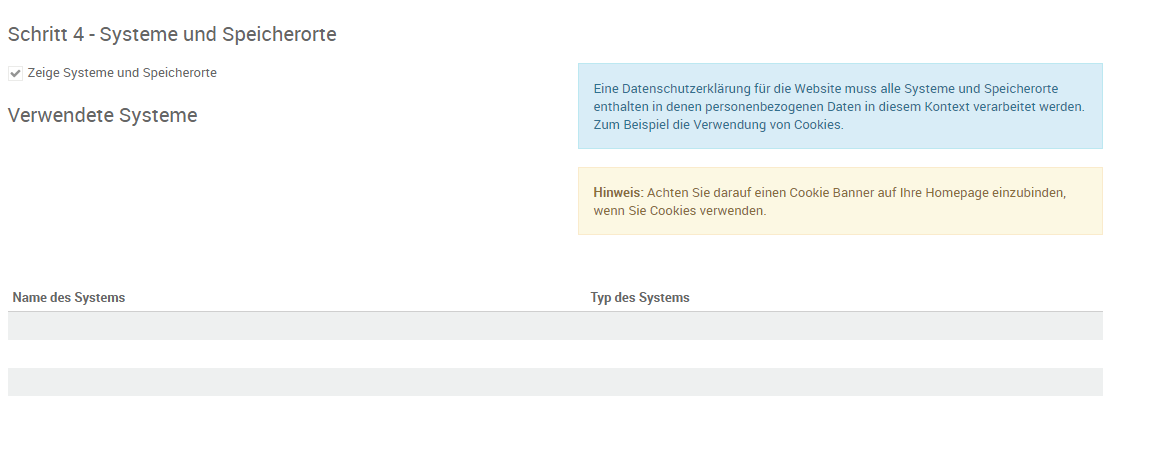Click 'wenn Sie Cookies verwenden' hint line

click(x=679, y=211)
